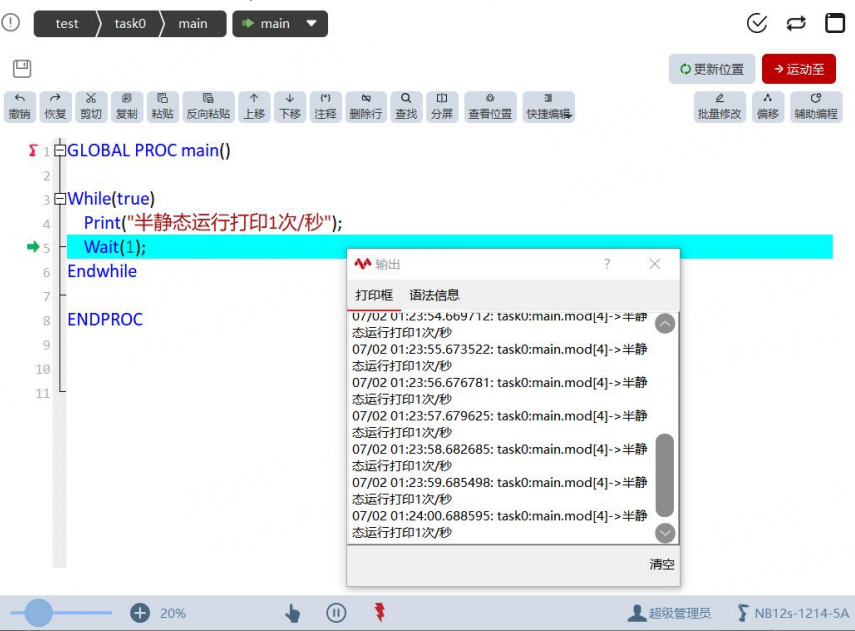Click the highlighted Wait(1) line
This screenshot has height=631, width=855.
[x=449, y=247]
